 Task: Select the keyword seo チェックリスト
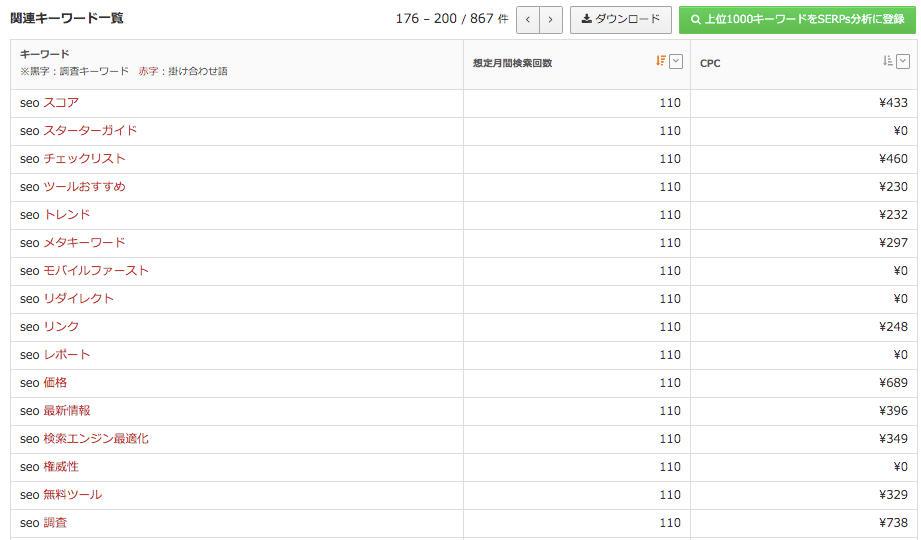73,159
